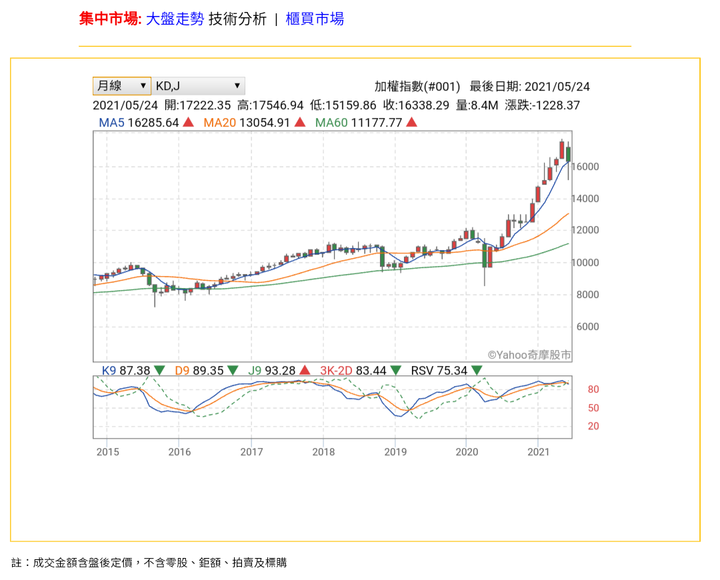Click the 2019 label on the time axis
The width and height of the screenshot is (720, 580).
(x=395, y=452)
